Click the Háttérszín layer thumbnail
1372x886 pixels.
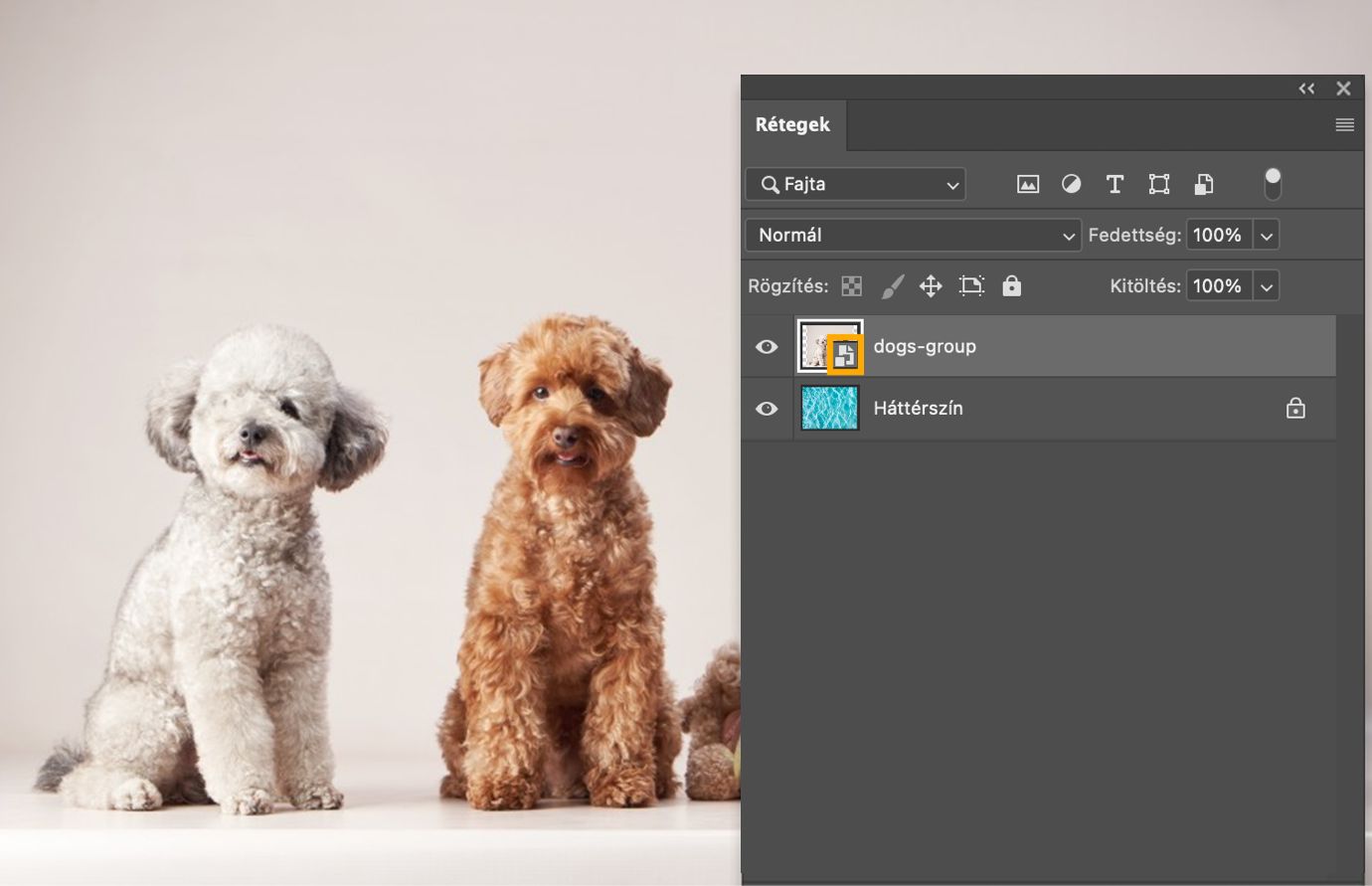tap(830, 408)
